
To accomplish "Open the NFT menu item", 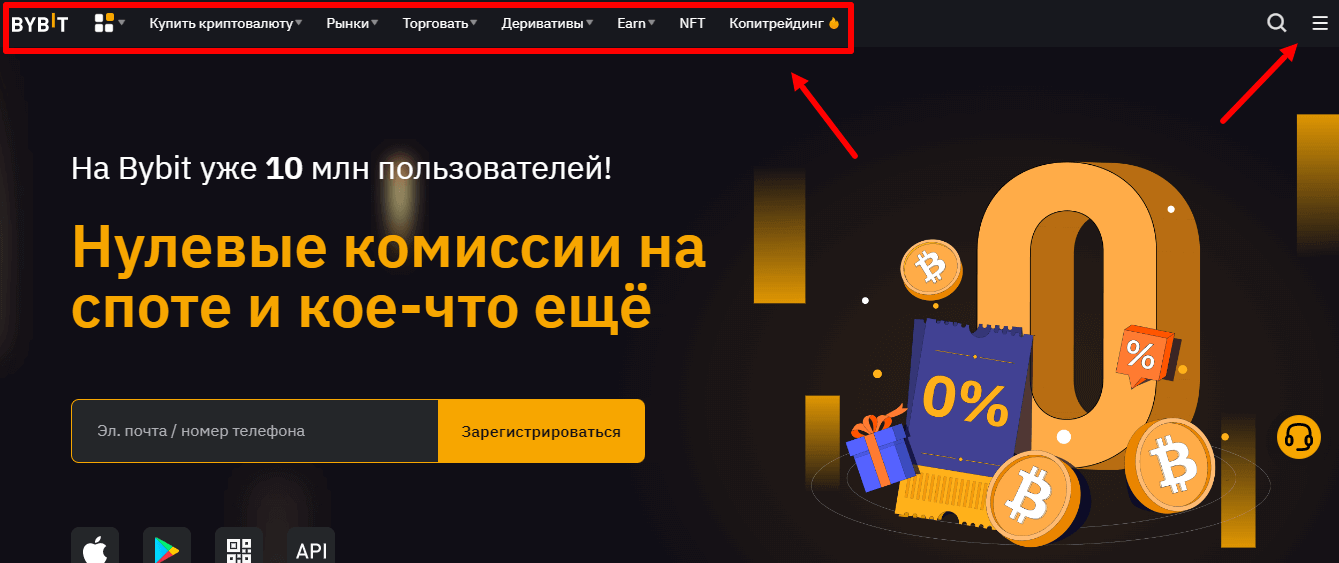I will click(x=692, y=23).
